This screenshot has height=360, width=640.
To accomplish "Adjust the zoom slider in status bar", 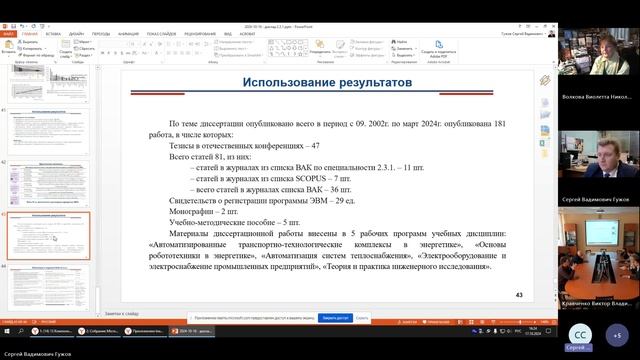I will tap(519, 322).
